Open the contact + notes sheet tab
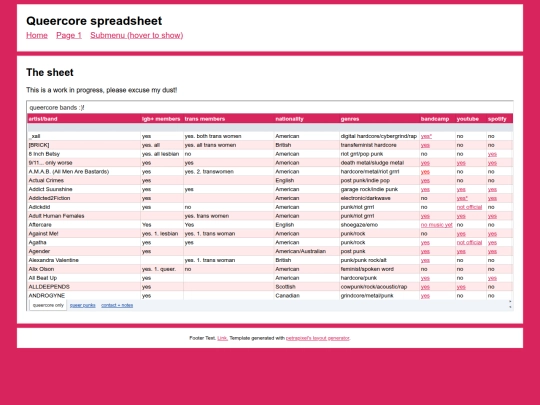540x405 pixels. tap(117, 305)
